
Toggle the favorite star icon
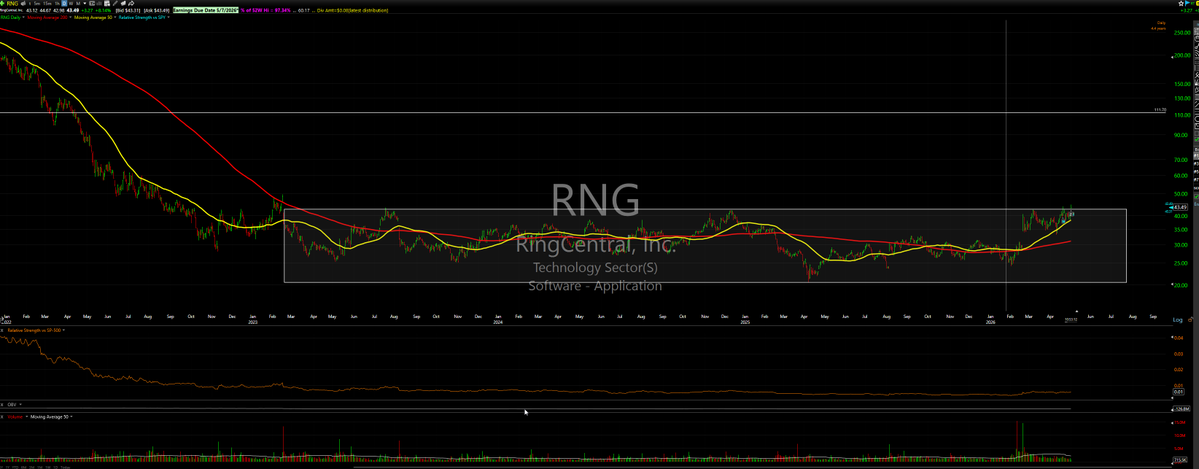[1181, 3]
